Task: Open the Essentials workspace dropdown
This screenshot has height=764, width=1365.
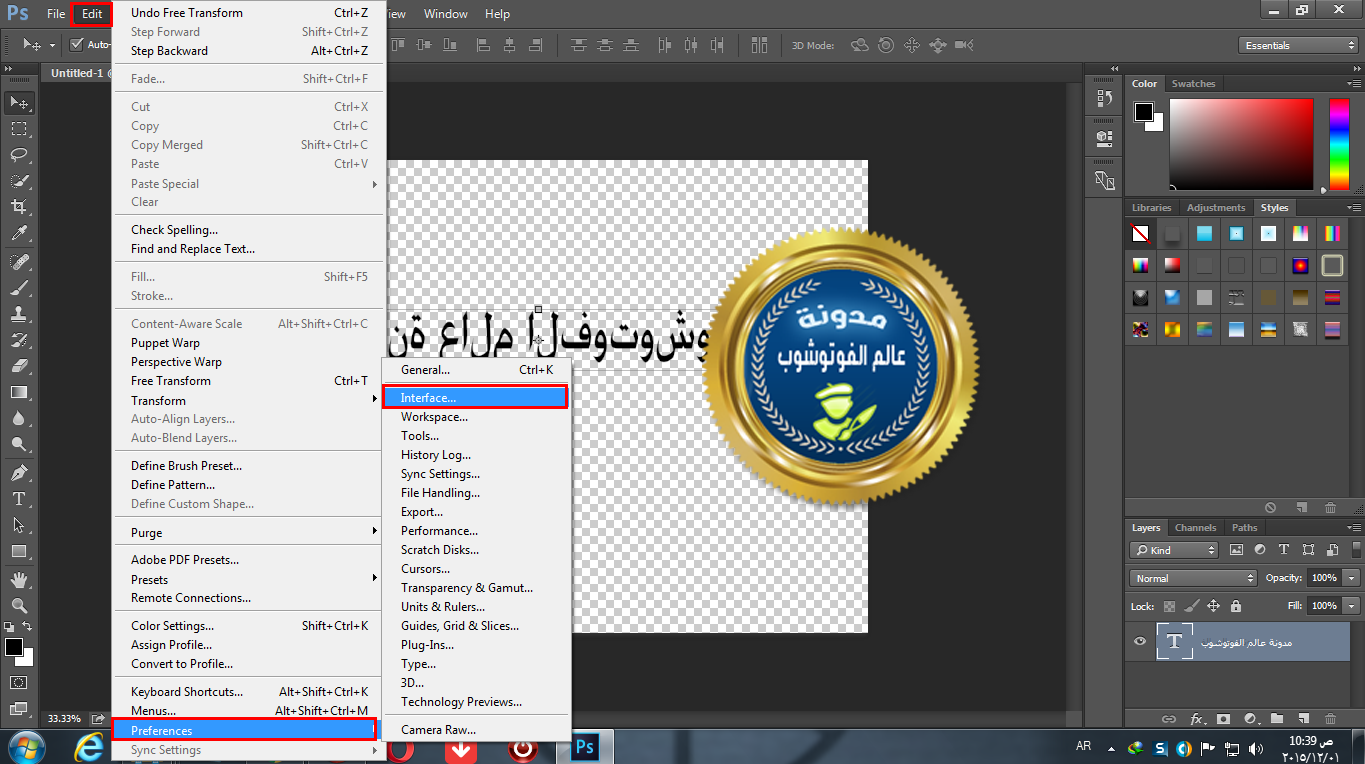Action: 1297,45
